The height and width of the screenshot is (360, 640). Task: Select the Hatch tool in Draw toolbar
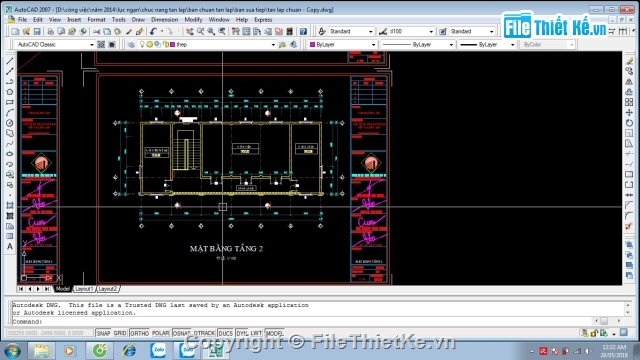coord(10,205)
